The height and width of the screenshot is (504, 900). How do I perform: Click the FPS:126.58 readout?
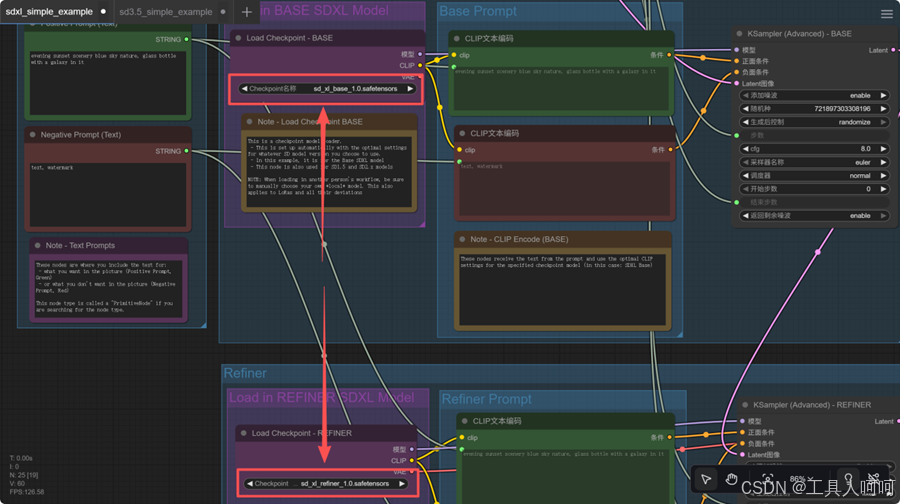26,492
